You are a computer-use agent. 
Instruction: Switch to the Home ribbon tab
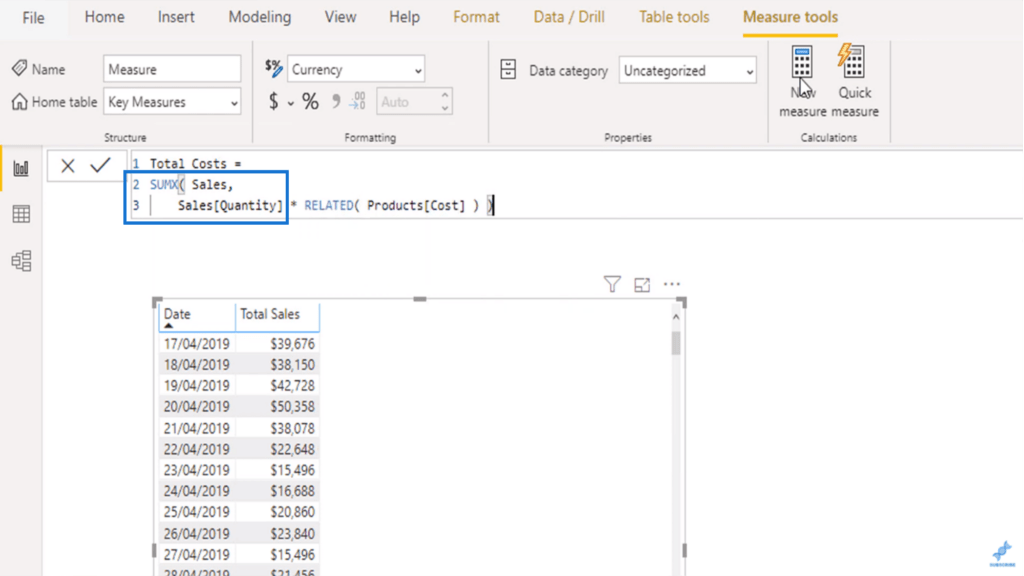(x=104, y=17)
